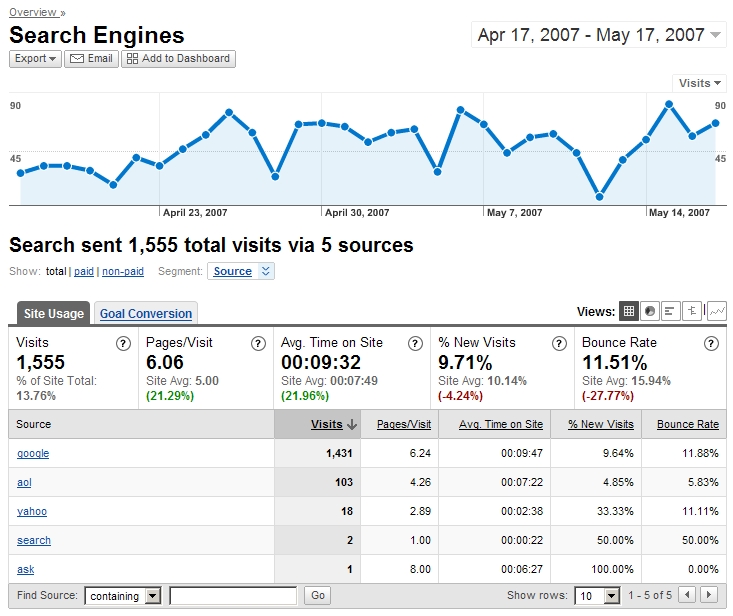
Task: Open the google source link
Action: click(33, 454)
